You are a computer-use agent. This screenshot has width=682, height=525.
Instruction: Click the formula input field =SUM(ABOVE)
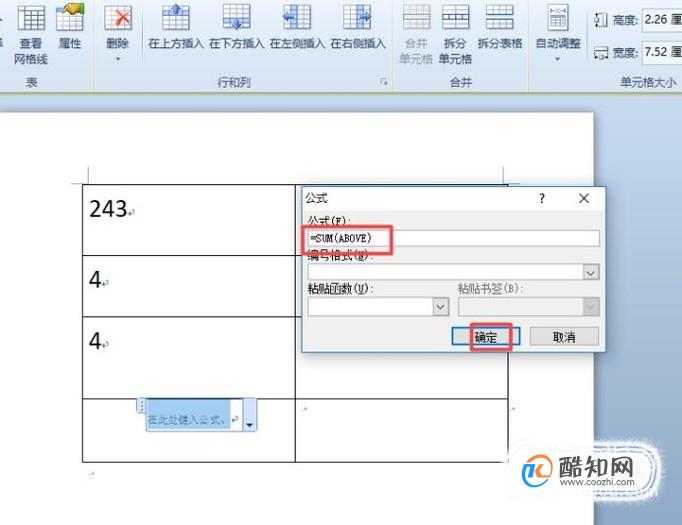tap(454, 238)
